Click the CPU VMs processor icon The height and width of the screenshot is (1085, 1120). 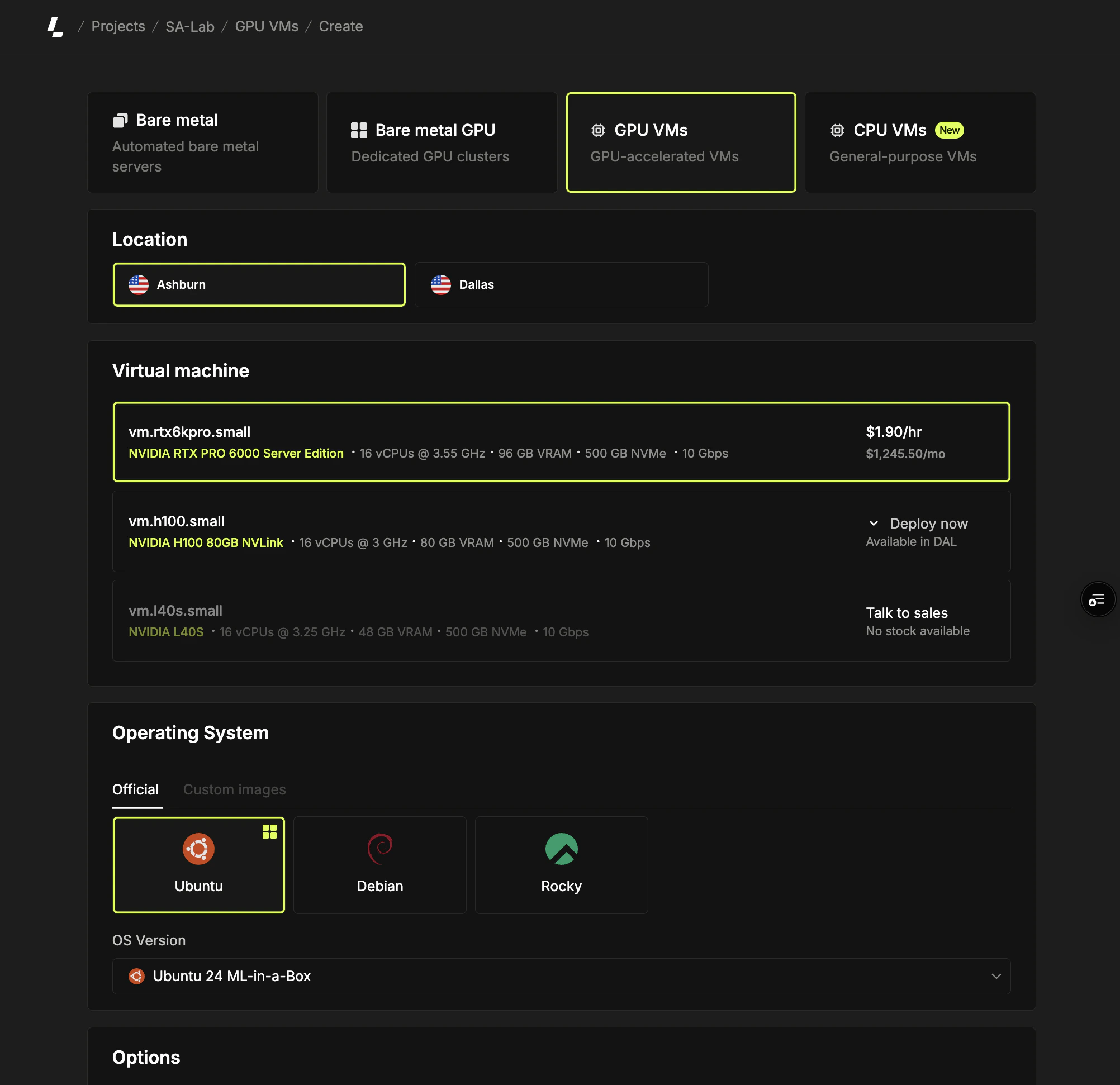837,130
